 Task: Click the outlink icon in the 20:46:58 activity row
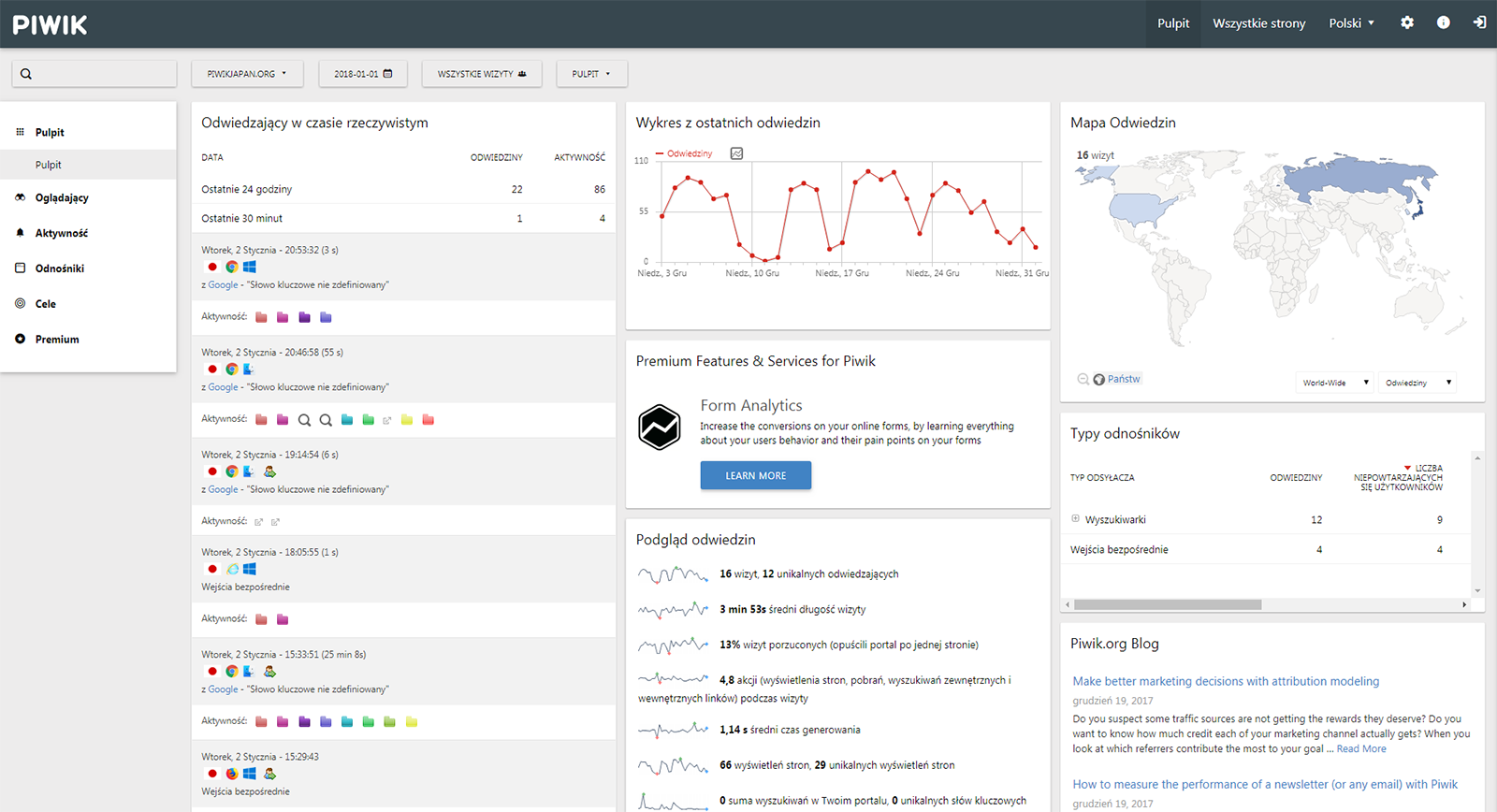coord(386,420)
